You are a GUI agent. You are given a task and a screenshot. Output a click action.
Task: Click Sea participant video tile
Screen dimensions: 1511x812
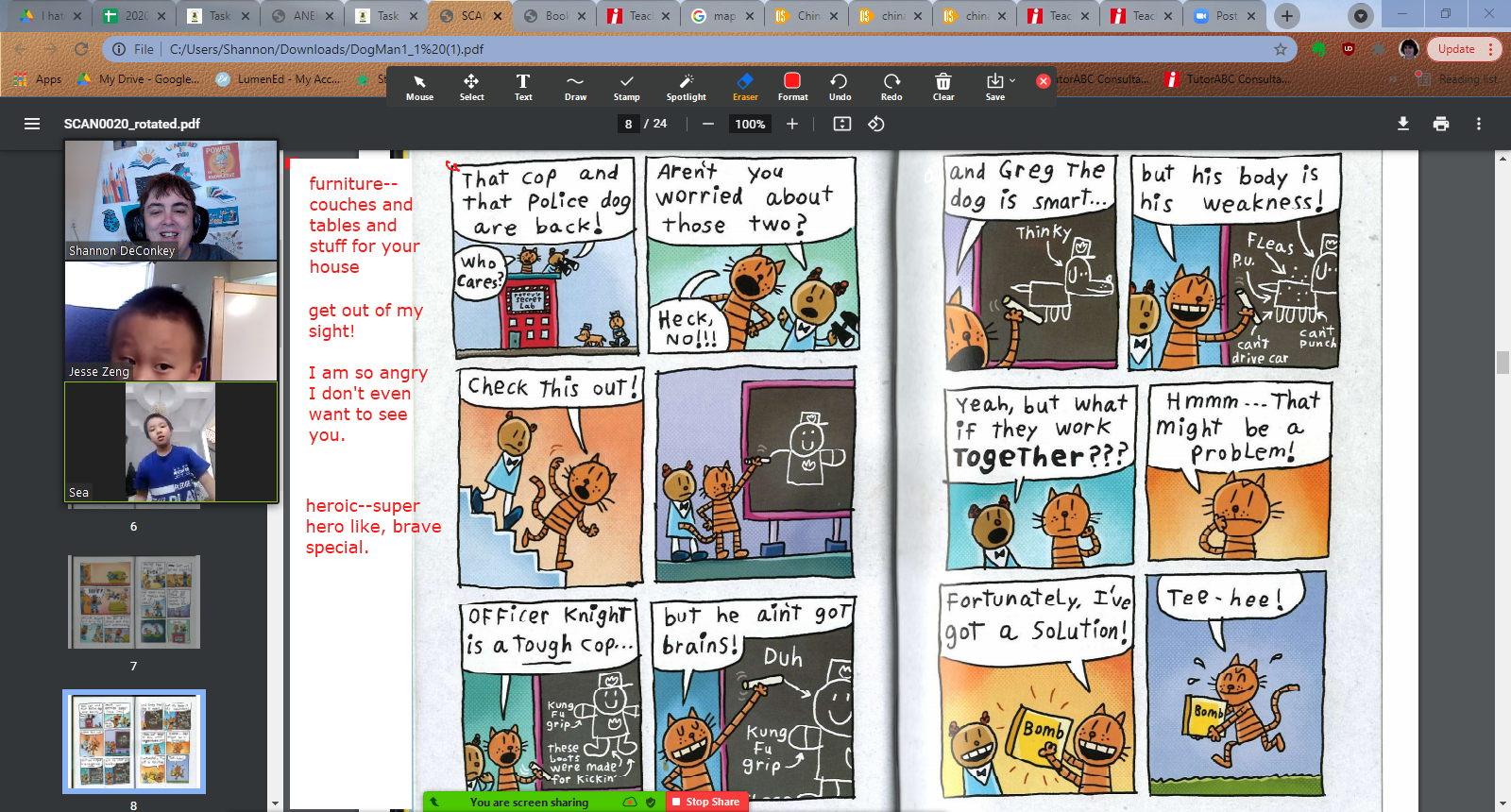(x=171, y=442)
